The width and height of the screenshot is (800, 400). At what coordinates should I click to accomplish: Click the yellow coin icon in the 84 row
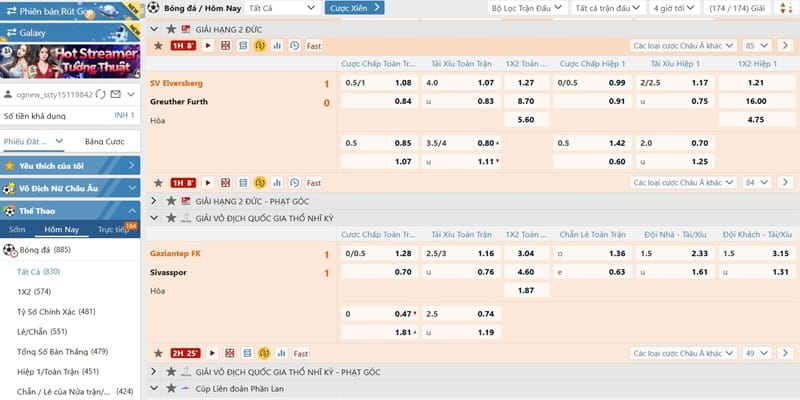[x=260, y=183]
